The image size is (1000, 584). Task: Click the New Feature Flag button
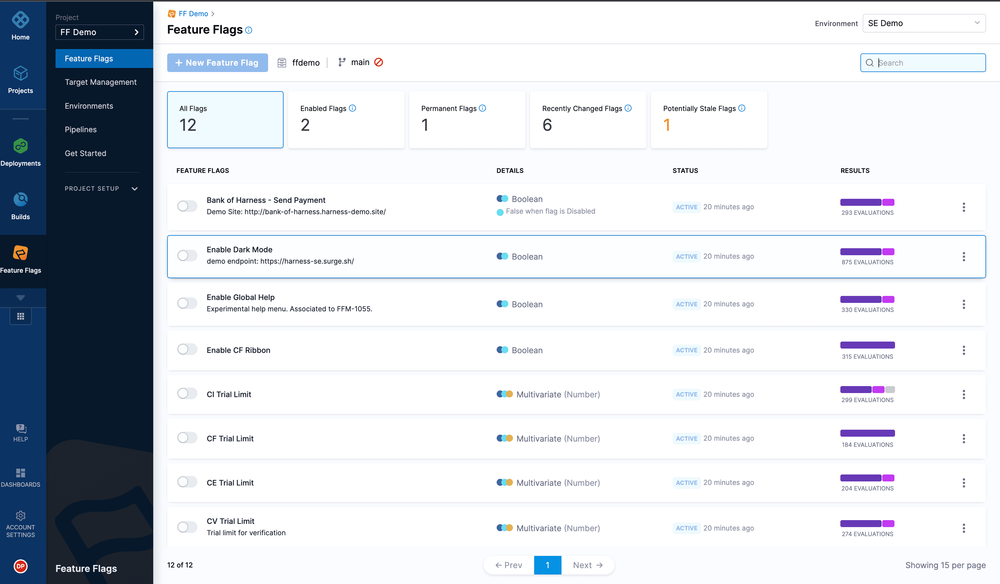pos(217,62)
